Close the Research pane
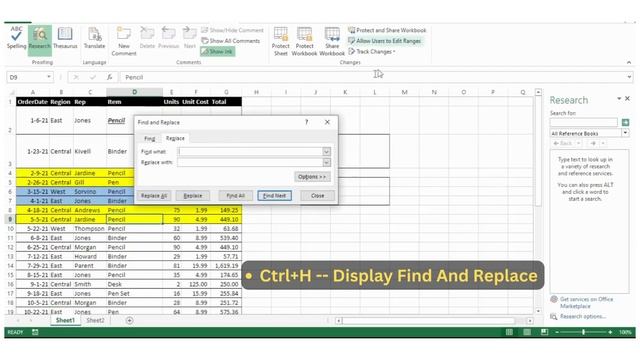Viewport: 640px width, 360px height. click(x=627, y=99)
